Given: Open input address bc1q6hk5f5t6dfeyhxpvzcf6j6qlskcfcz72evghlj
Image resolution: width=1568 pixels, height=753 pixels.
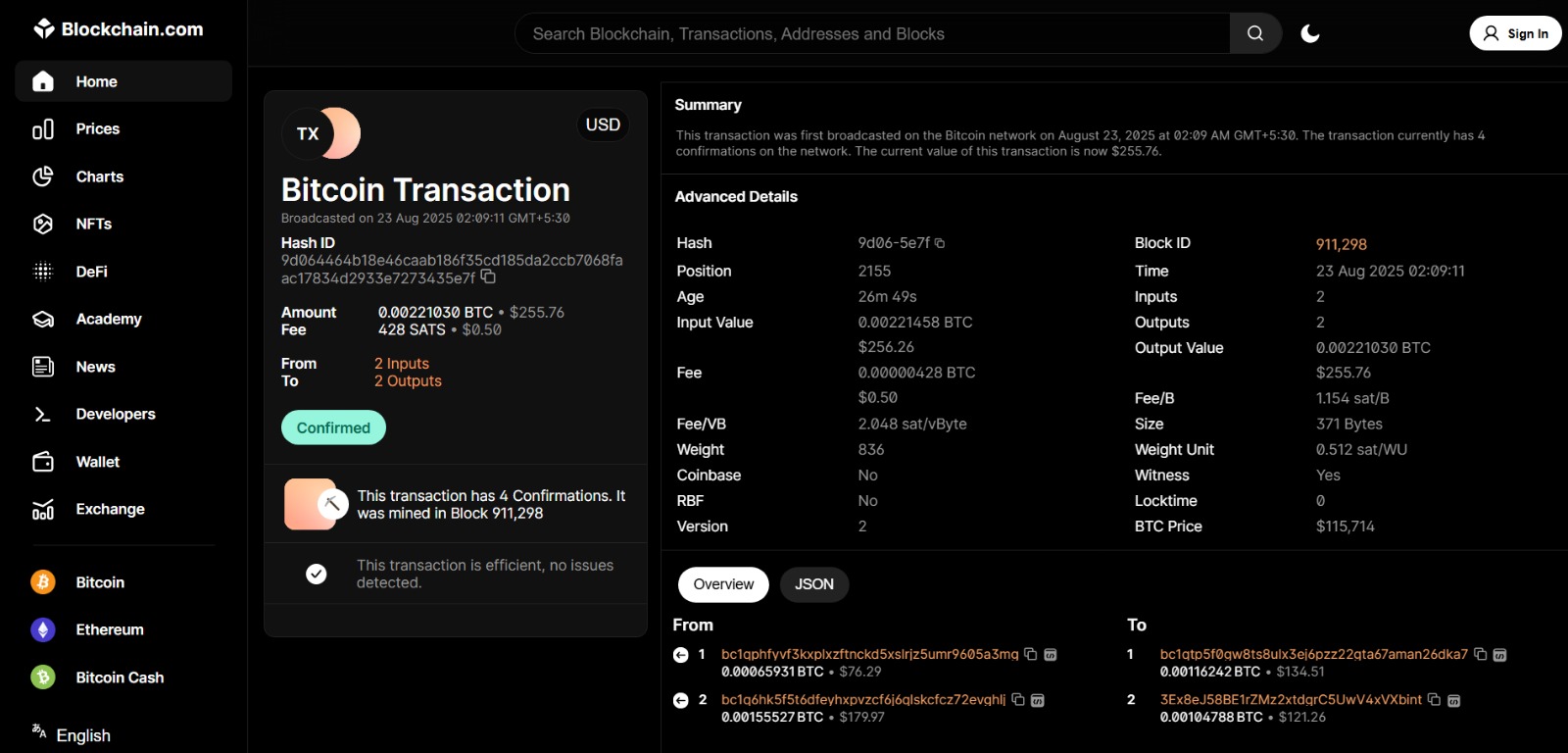Looking at the screenshot, I should (863, 700).
